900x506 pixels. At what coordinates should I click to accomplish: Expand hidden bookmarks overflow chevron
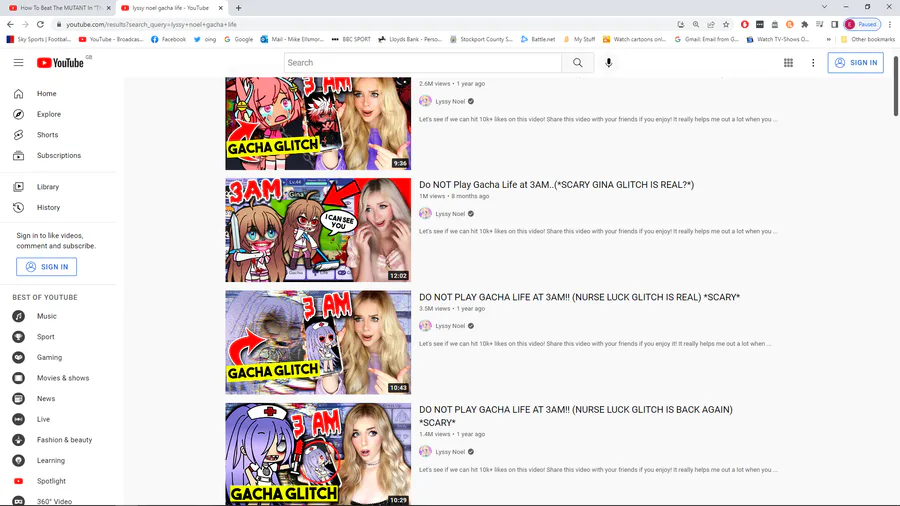828,40
